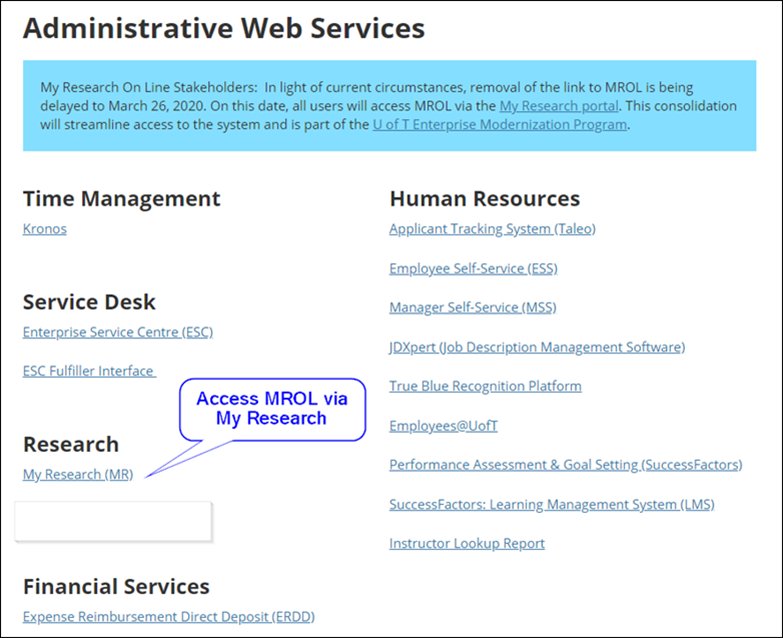Open Performance Assessment & Goal Setting (SuccessFactors) link

tap(566, 465)
